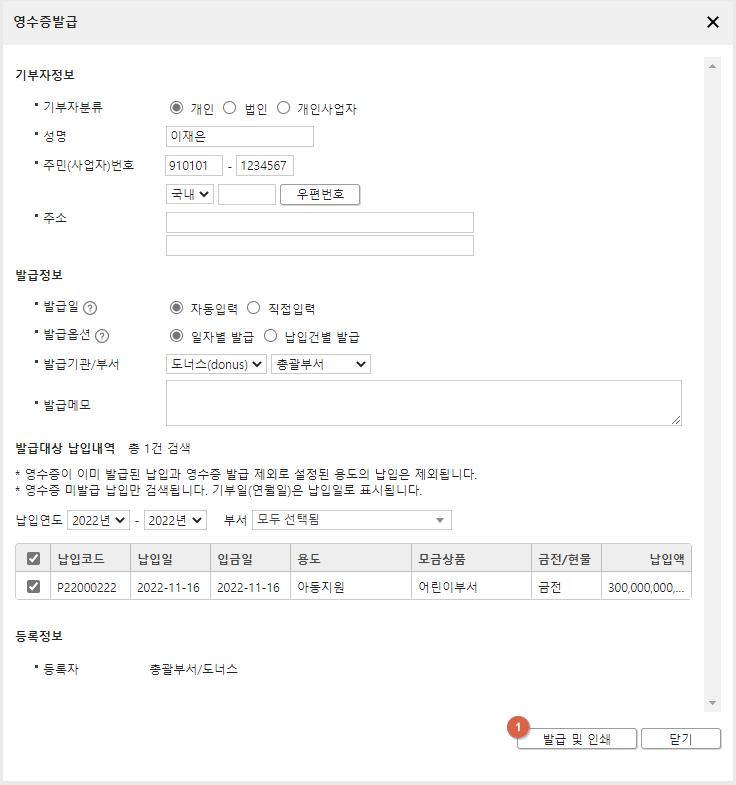Choose 직접입력 for issue date

pos(253,308)
